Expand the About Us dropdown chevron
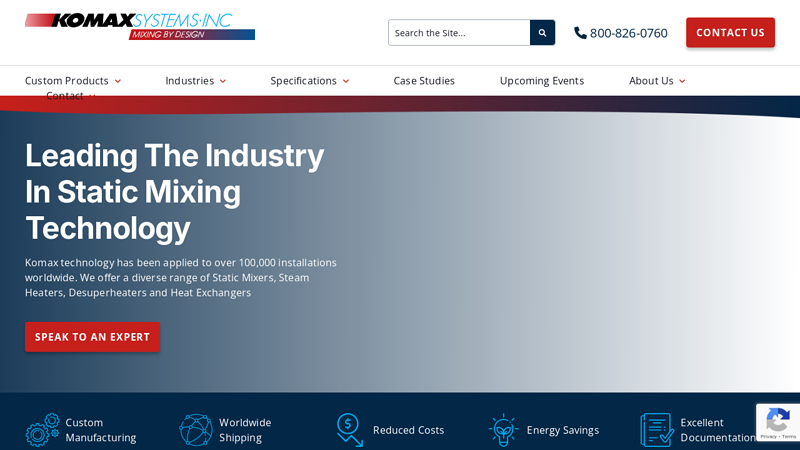This screenshot has width=800, height=450. (682, 81)
